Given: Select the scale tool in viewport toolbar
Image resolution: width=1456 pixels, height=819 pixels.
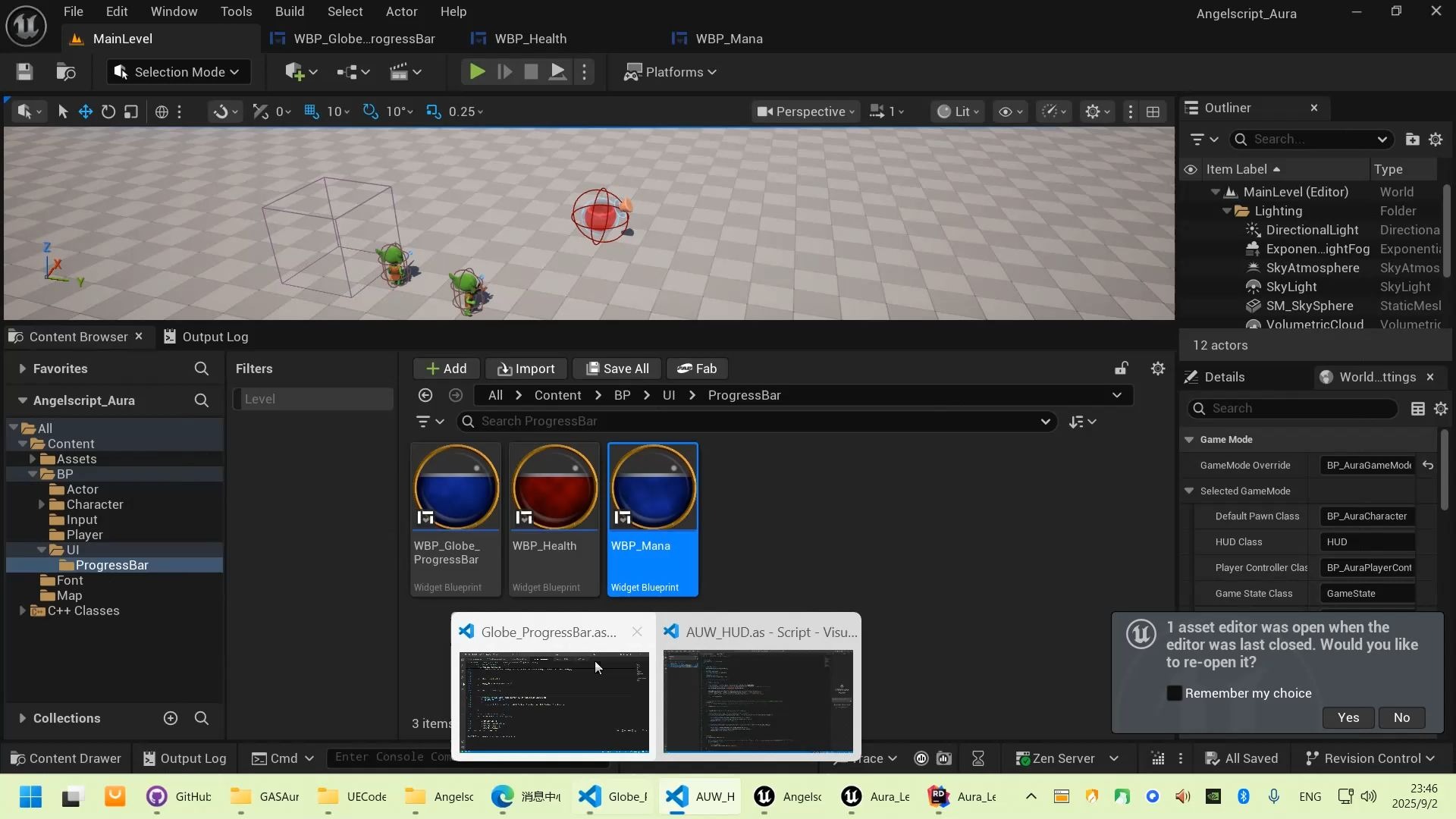Looking at the screenshot, I should pyautogui.click(x=131, y=111).
